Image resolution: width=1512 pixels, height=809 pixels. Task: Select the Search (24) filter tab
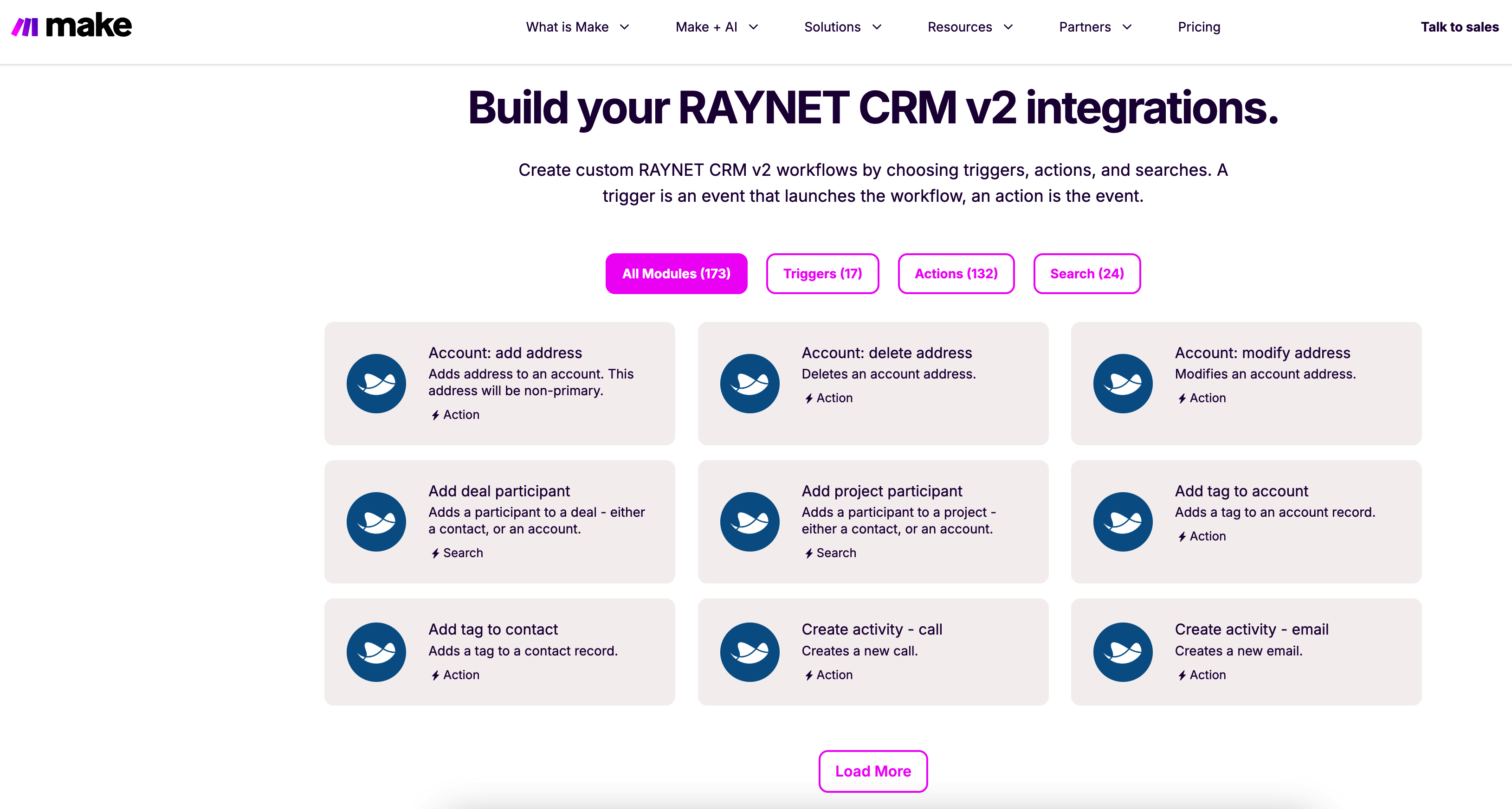coord(1087,273)
